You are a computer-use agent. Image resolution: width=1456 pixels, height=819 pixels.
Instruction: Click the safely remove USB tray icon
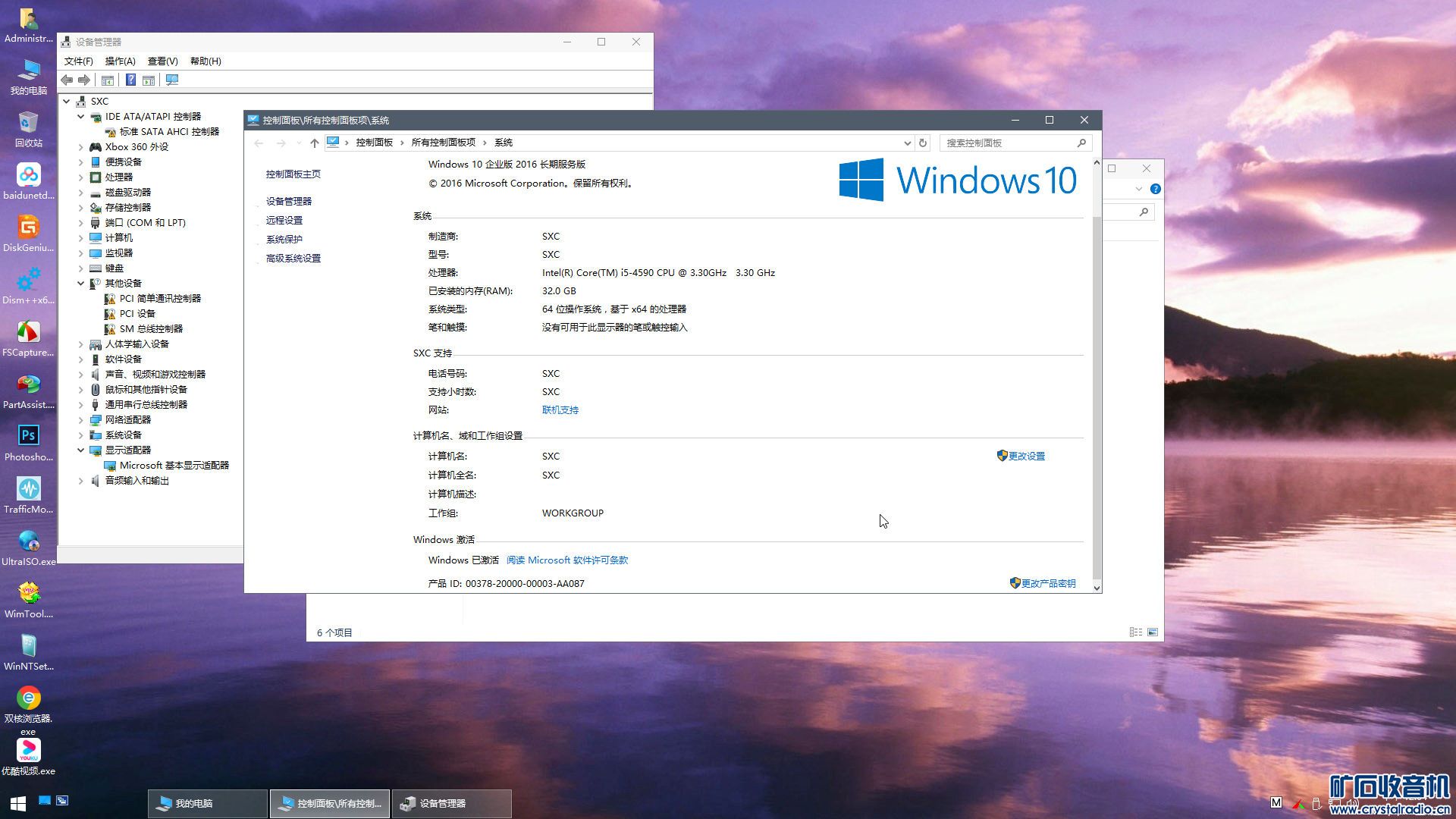(x=1316, y=803)
